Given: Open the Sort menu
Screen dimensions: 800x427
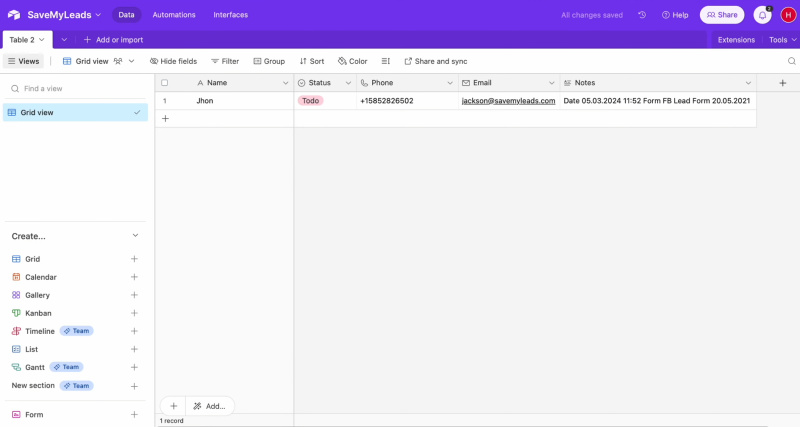Looking at the screenshot, I should click(x=312, y=61).
